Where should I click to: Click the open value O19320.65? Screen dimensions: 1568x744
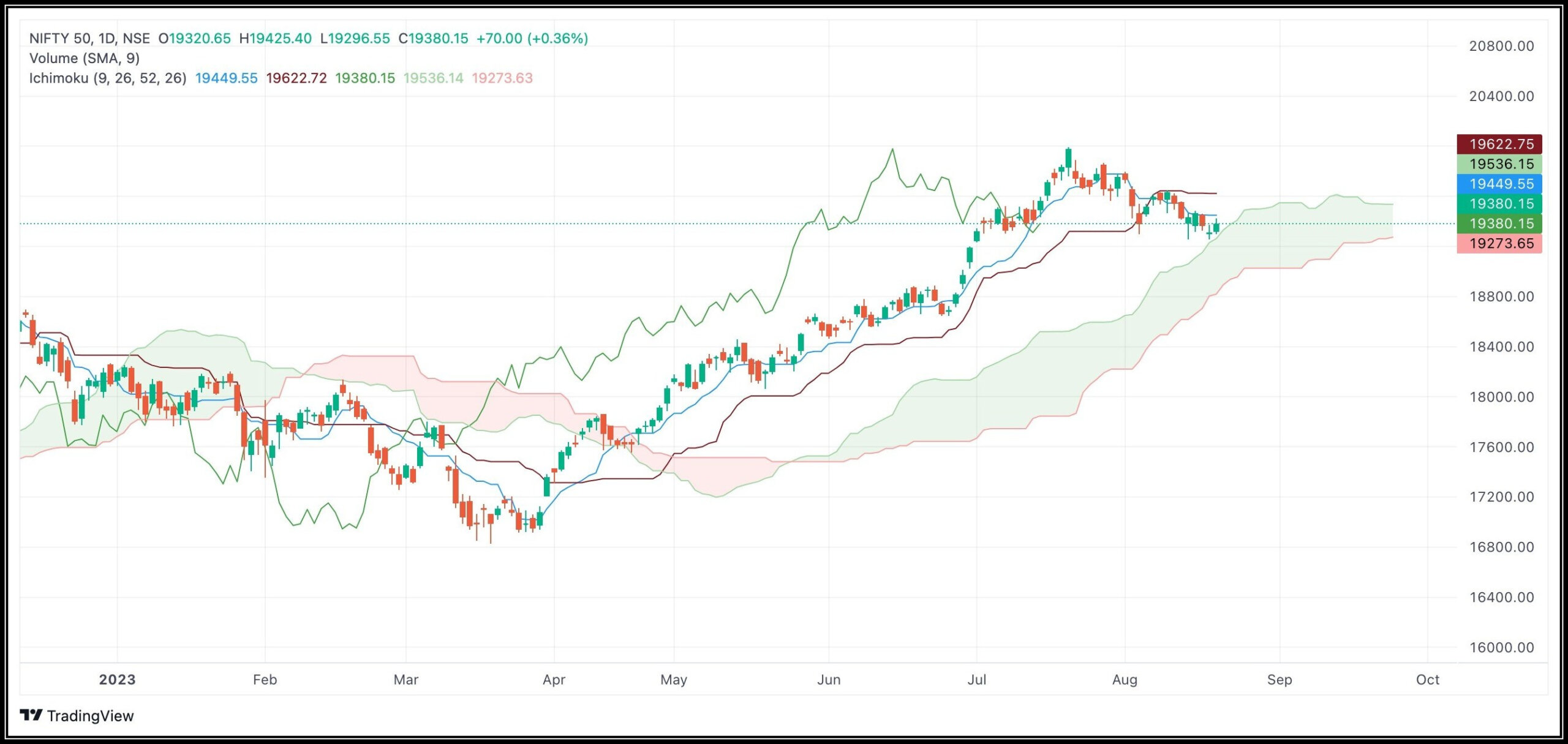[195, 39]
